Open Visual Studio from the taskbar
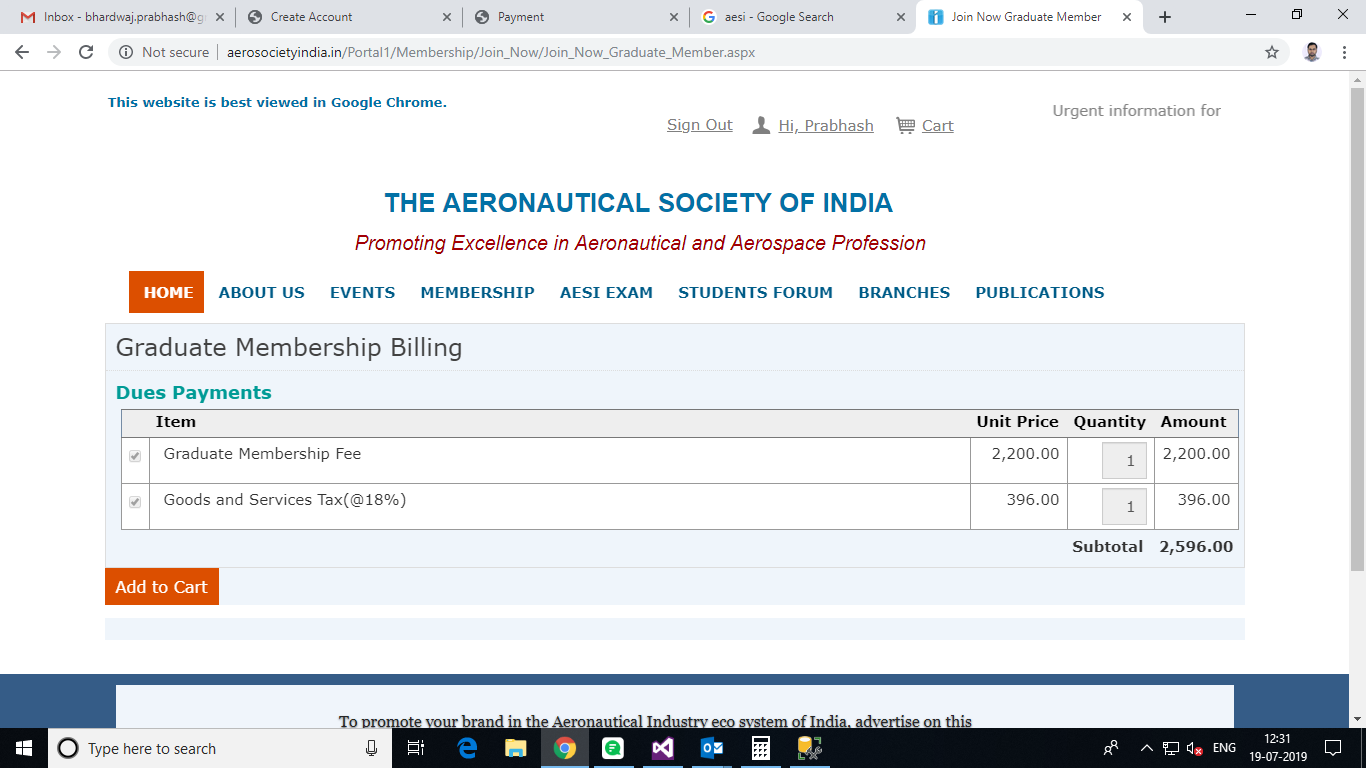The width and height of the screenshot is (1366, 768). pos(662,748)
